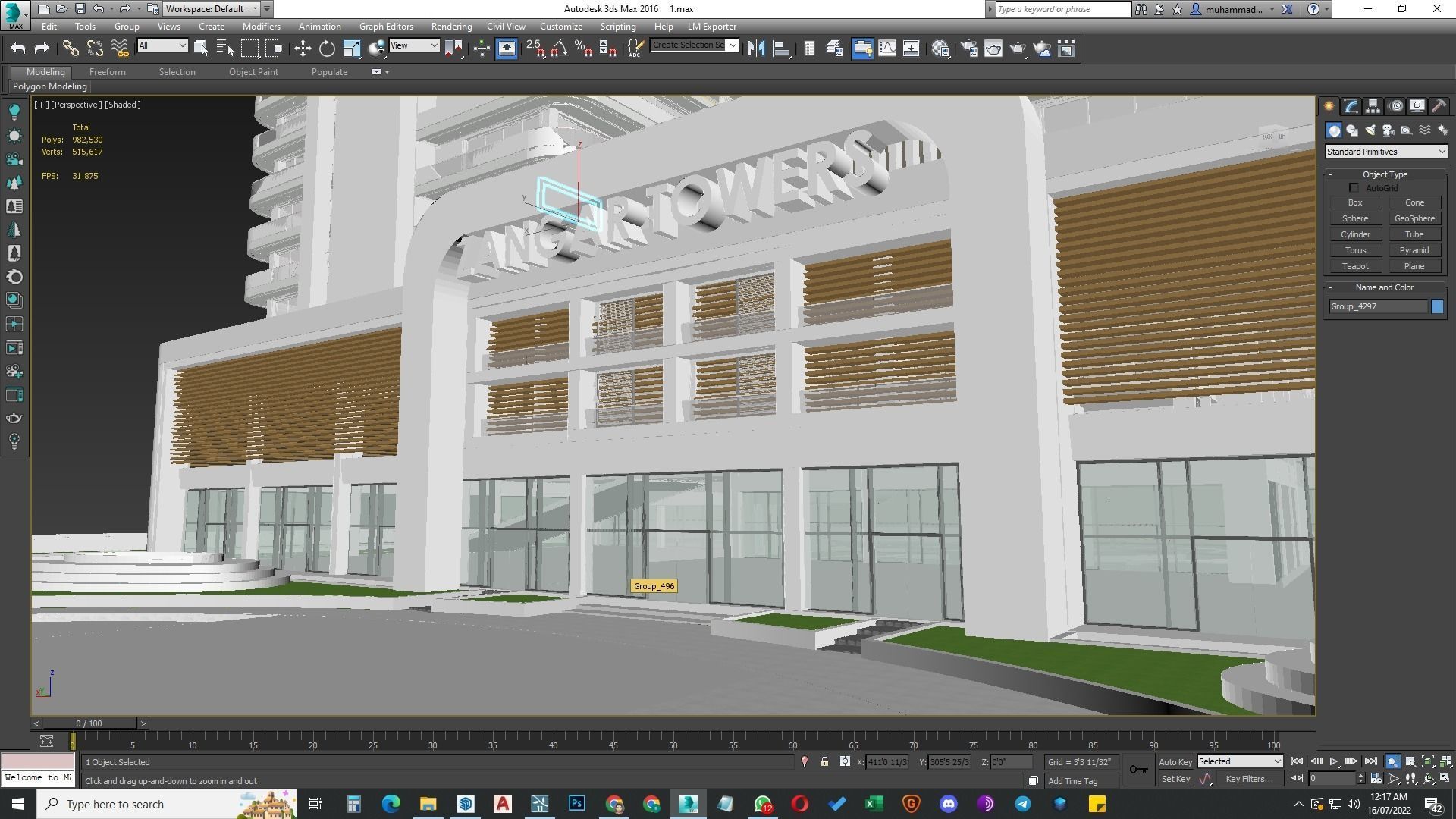Toggle Window/Crossing selection mode
The width and height of the screenshot is (1456, 819).
click(275, 49)
